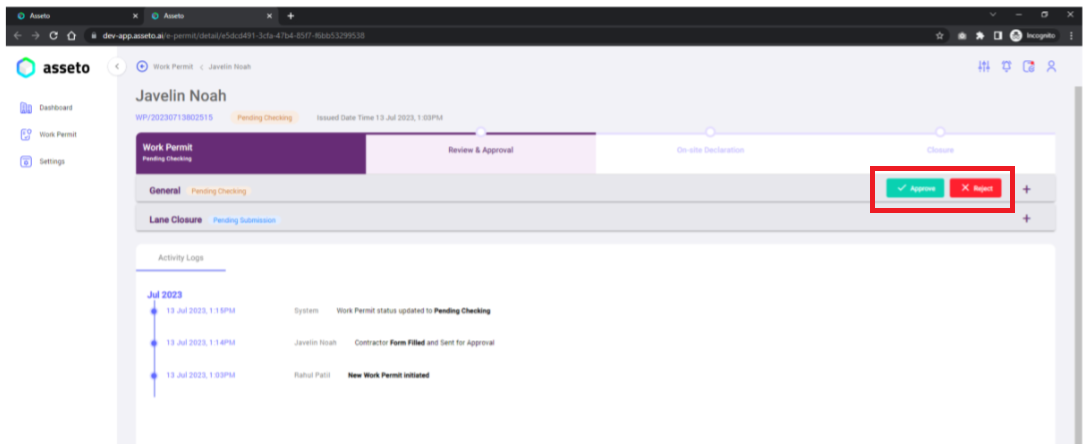Viewport: 1086px width, 444px height.
Task: Open the browser three-dot menu
Action: 1071,35
